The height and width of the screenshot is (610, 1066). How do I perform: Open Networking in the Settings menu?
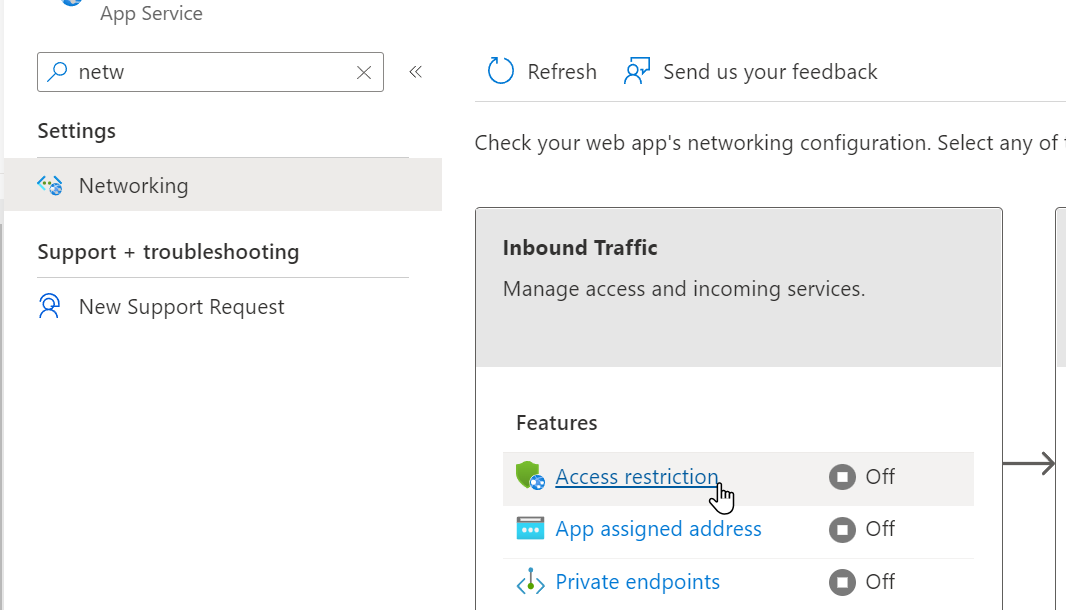[223, 185]
